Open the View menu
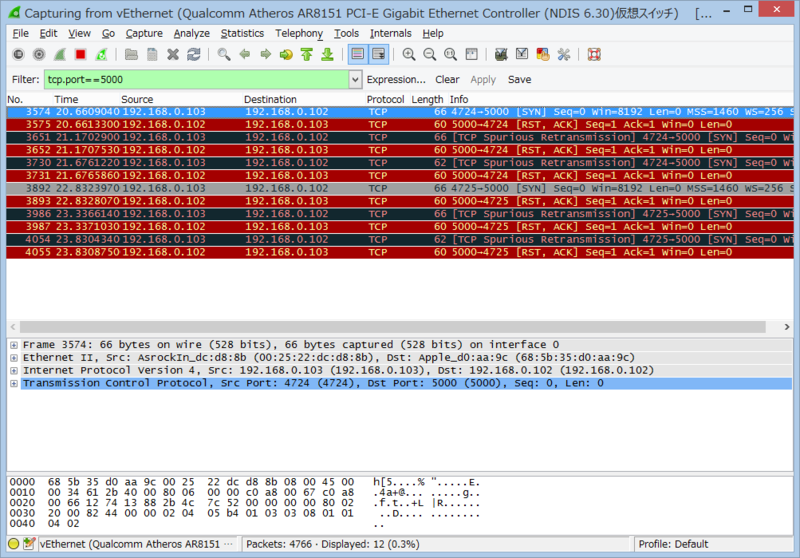This screenshot has width=800, height=558. point(80,34)
